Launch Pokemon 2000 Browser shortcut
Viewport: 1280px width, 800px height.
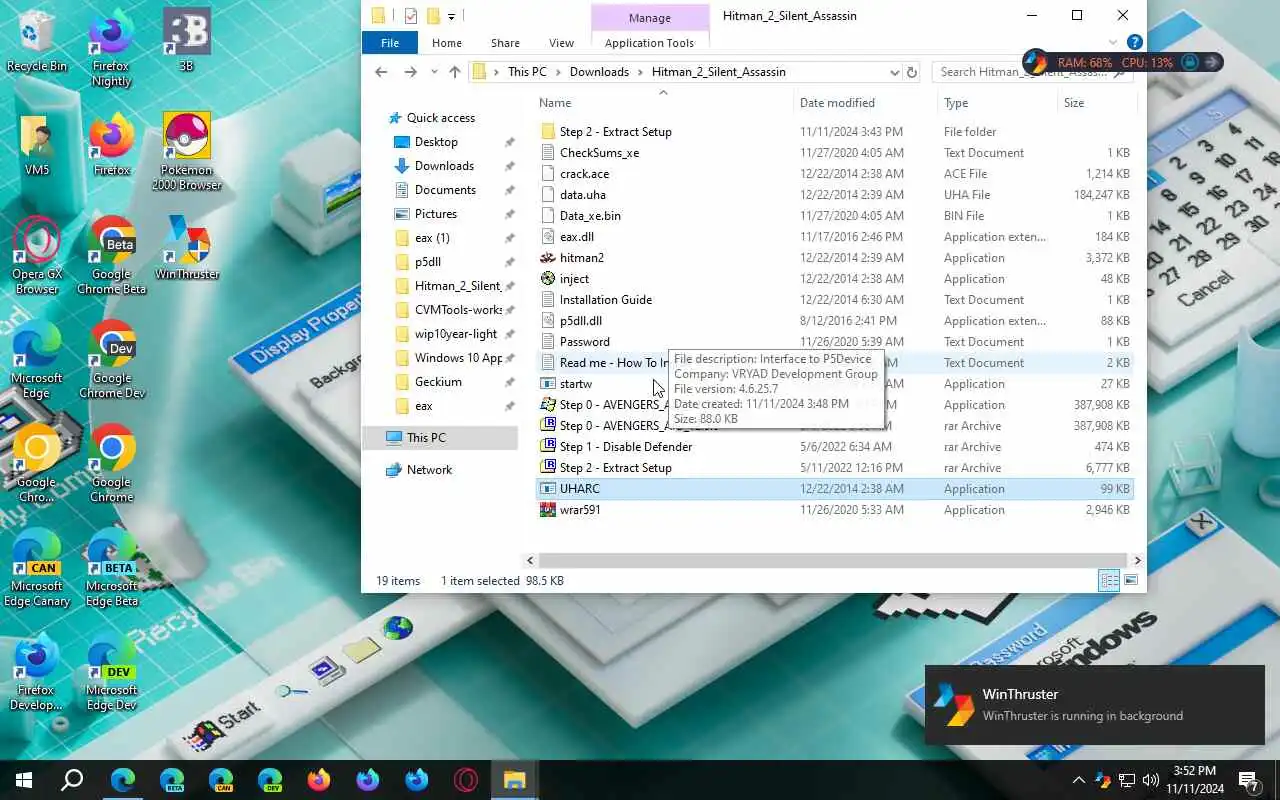coord(187,152)
